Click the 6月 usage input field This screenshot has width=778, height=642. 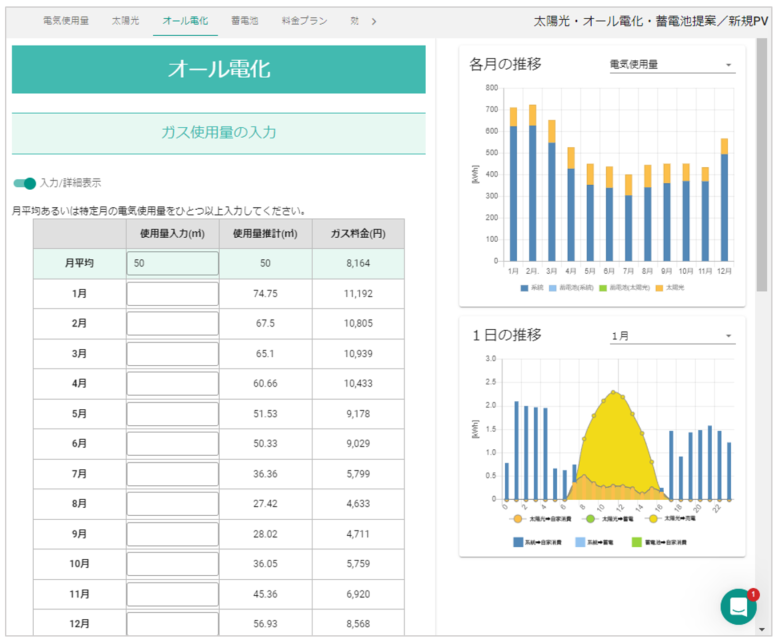coord(172,444)
